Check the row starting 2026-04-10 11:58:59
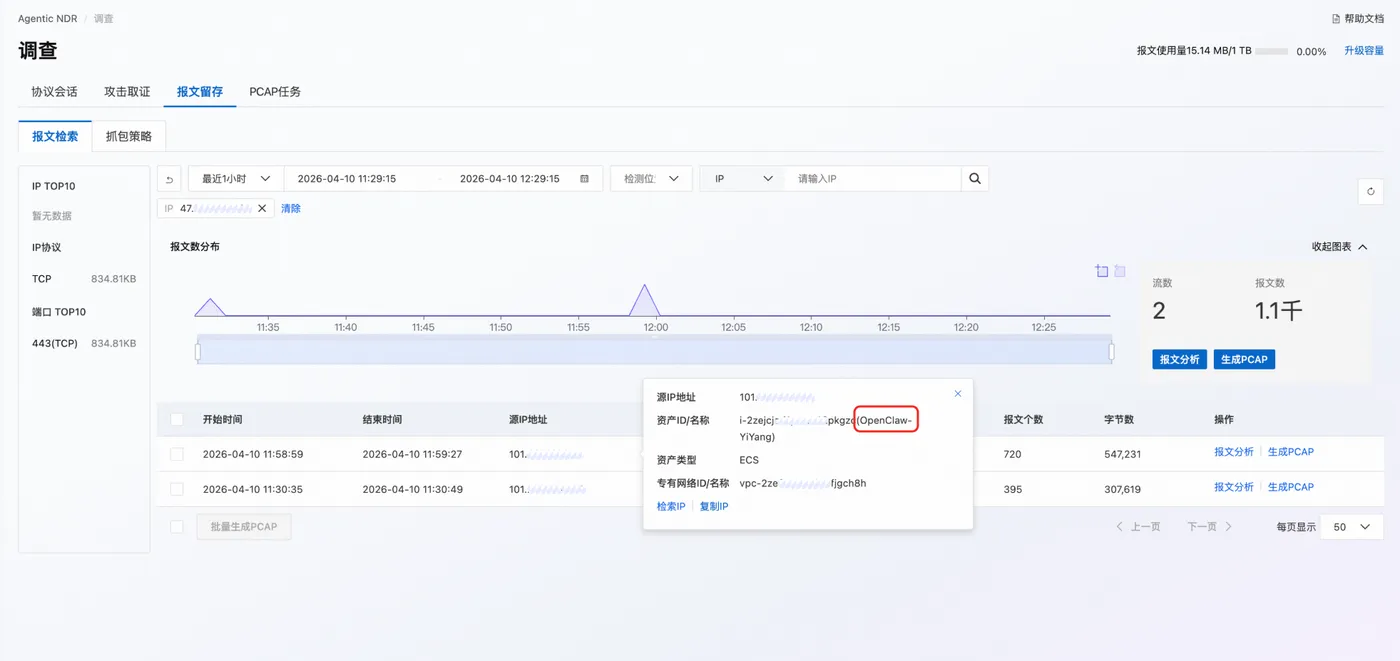Image resolution: width=1400 pixels, height=661 pixels. coord(177,454)
